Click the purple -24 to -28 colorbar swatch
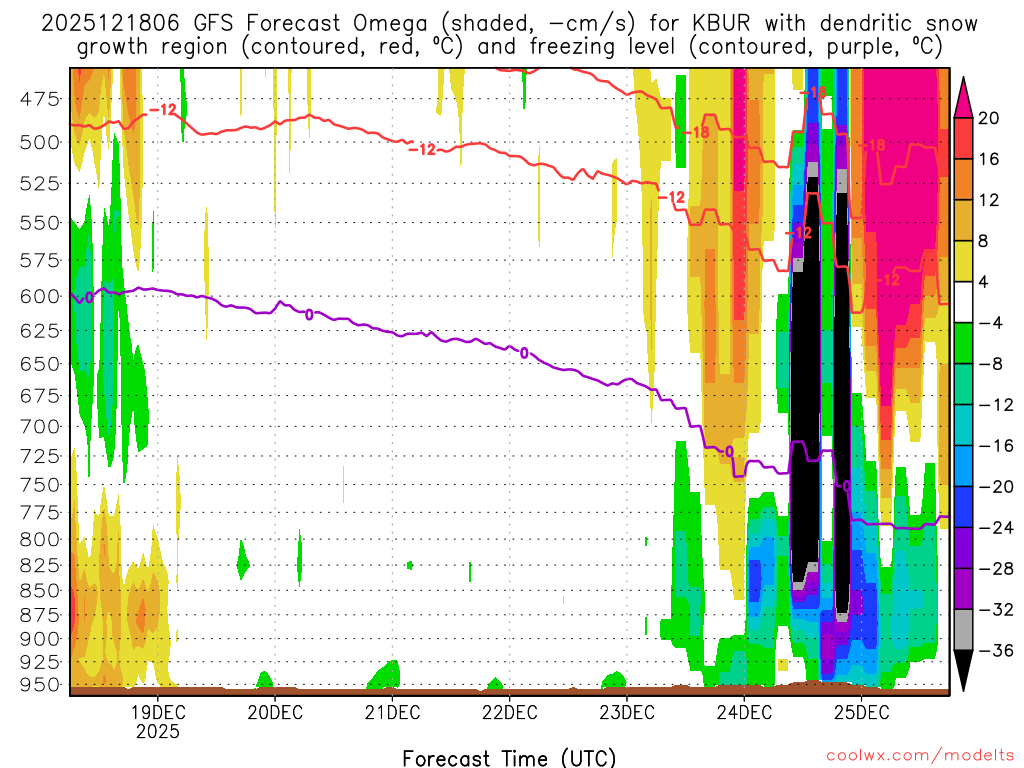The width and height of the screenshot is (1024, 768). (x=963, y=548)
